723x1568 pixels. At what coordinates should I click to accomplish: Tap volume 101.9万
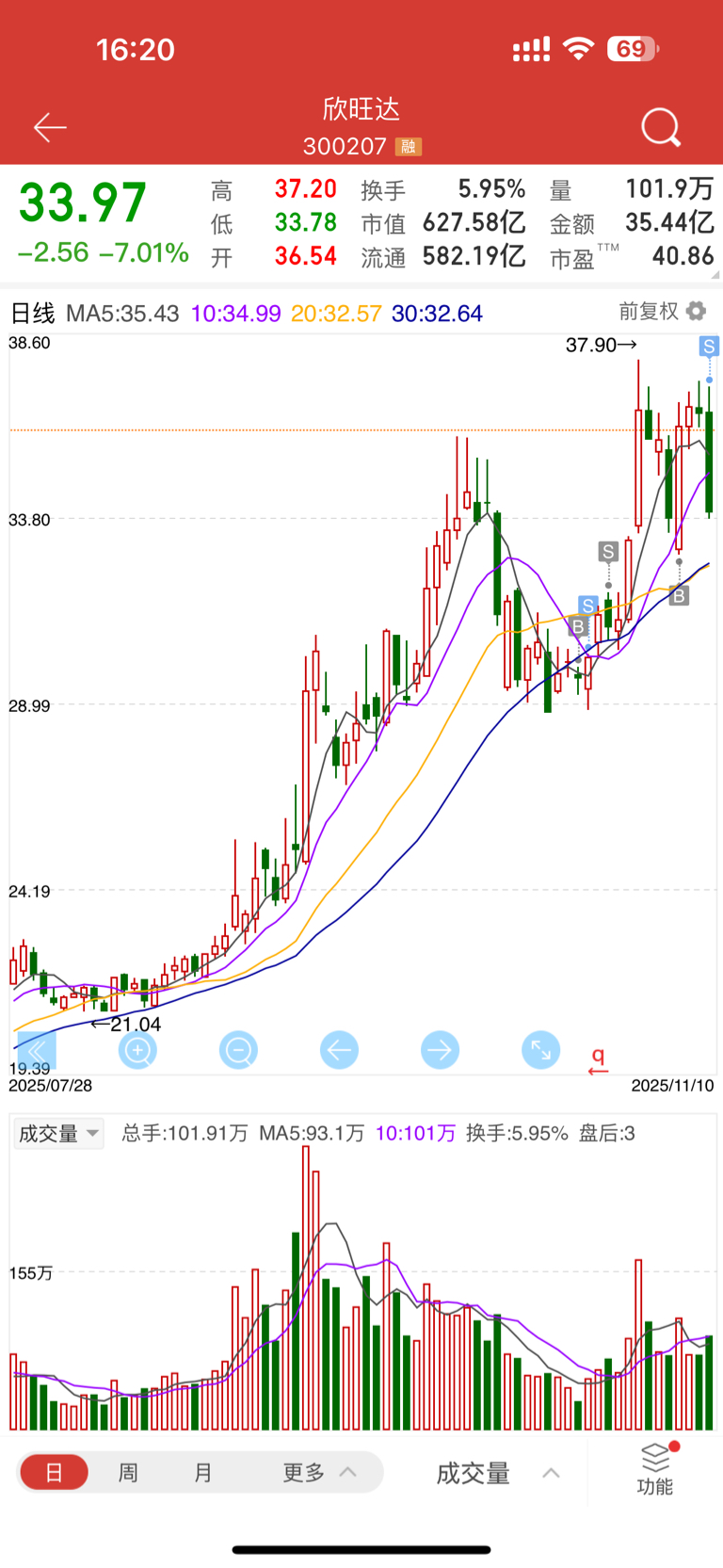tap(670, 189)
